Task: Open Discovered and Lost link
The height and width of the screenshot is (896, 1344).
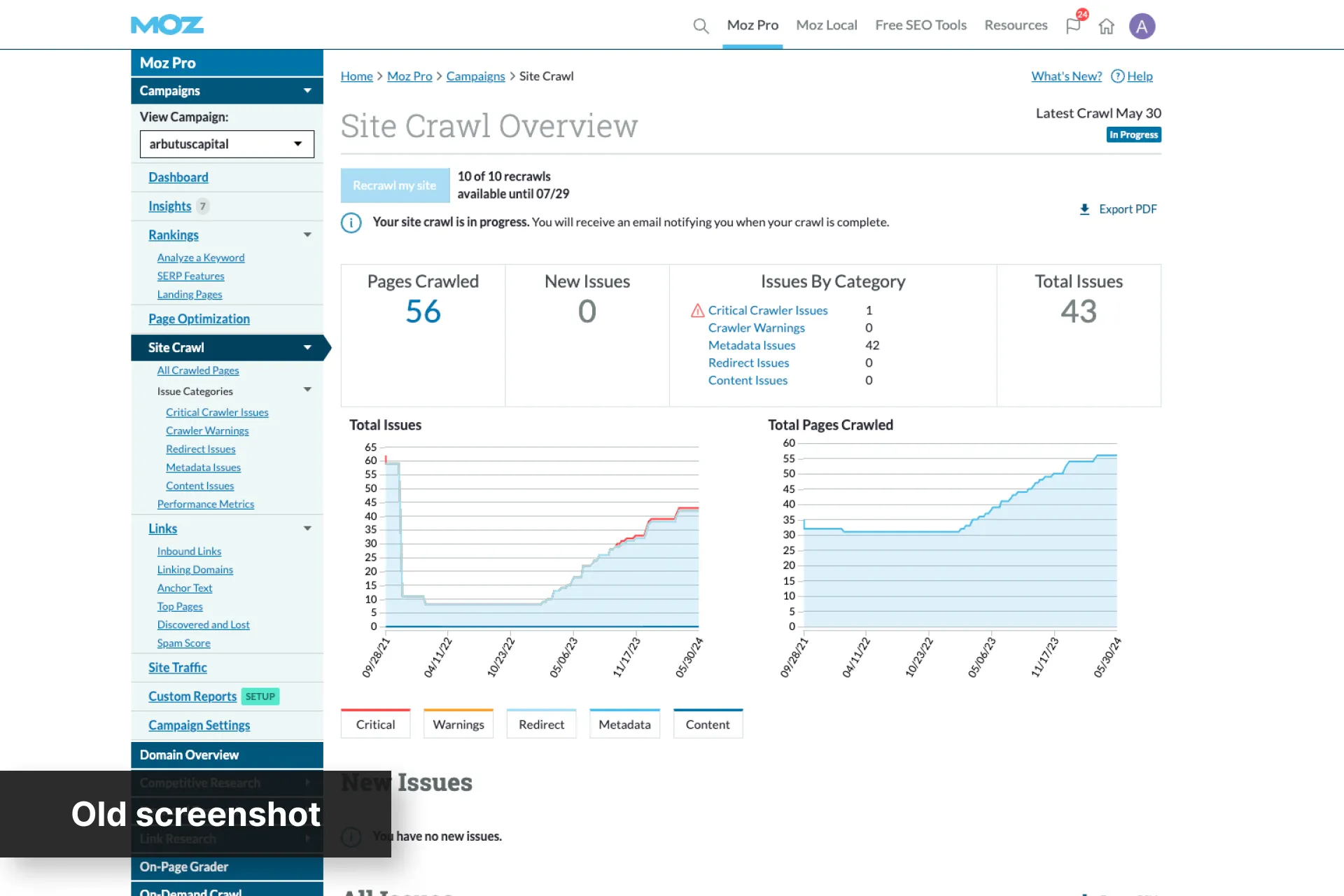Action: pyautogui.click(x=203, y=624)
